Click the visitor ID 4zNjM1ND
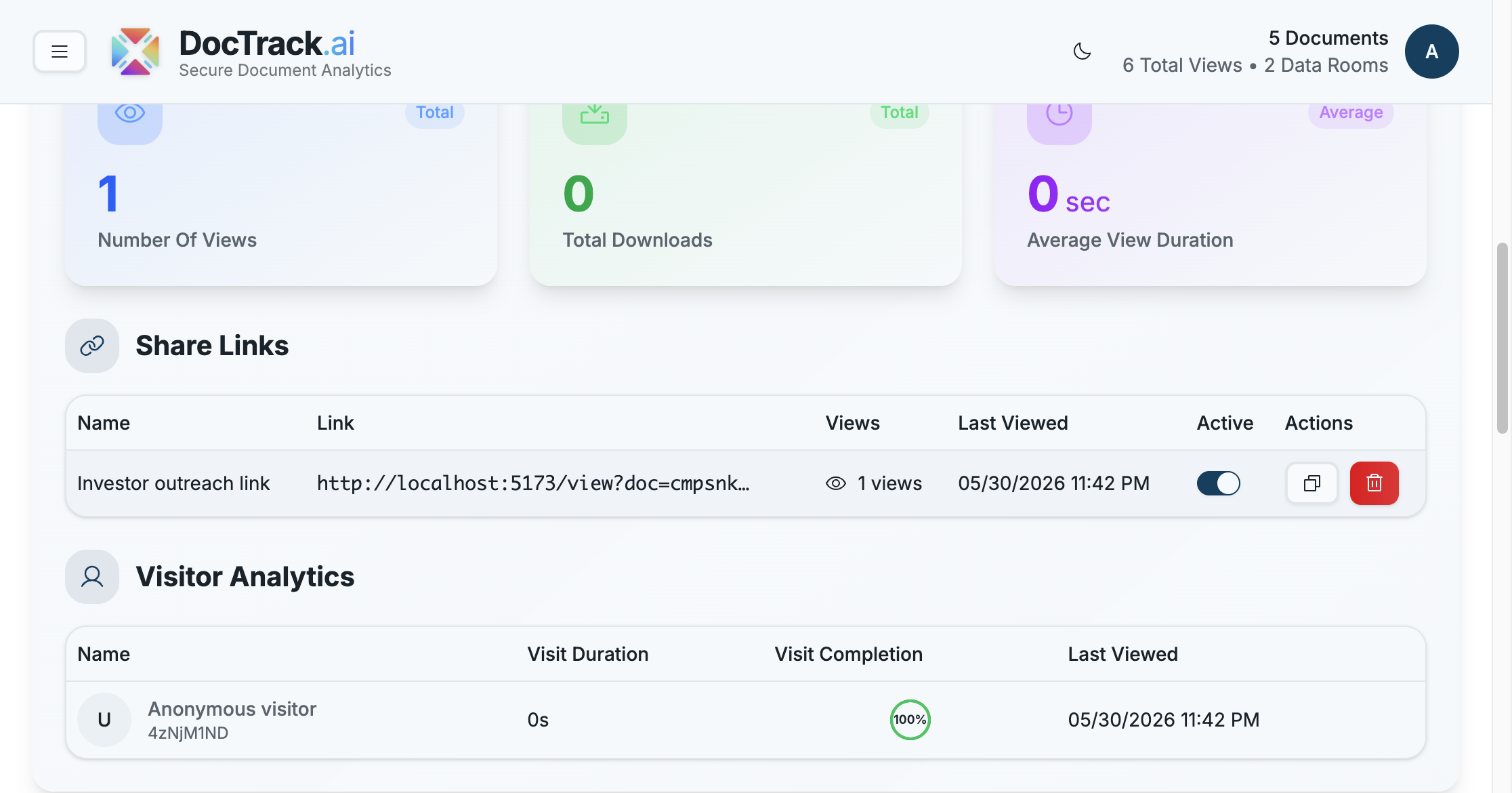The width and height of the screenshot is (1512, 793). coord(188,733)
